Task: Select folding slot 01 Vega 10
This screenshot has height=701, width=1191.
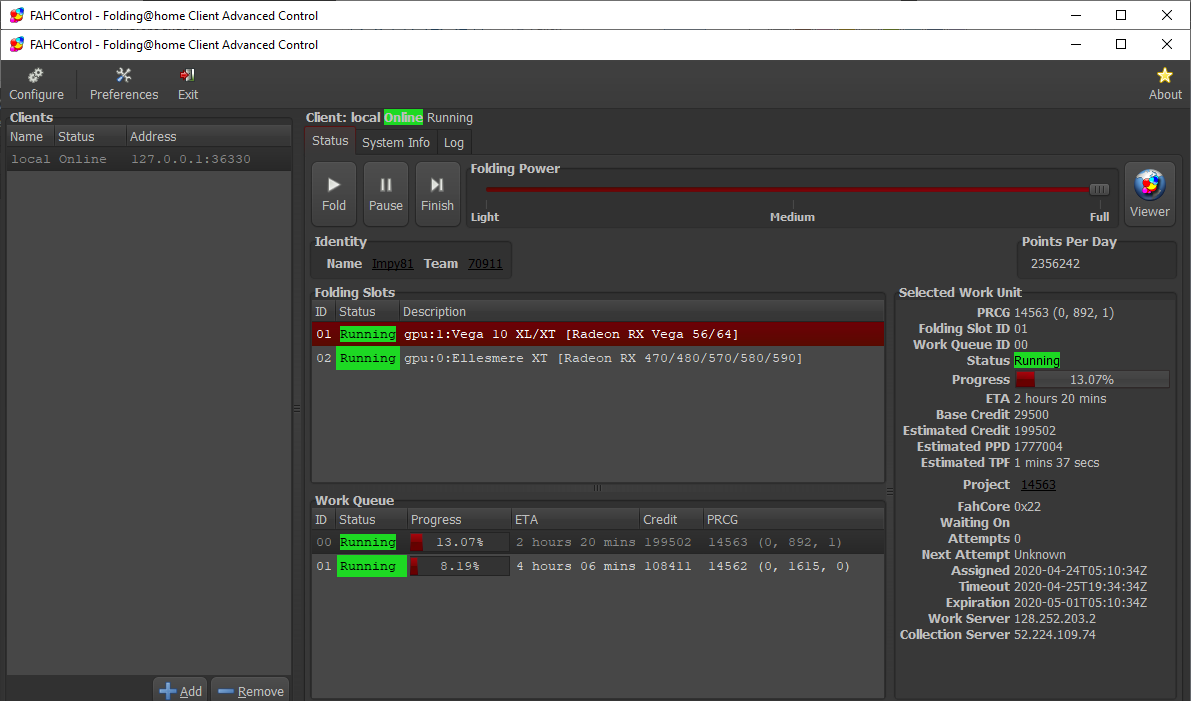Action: 598,334
